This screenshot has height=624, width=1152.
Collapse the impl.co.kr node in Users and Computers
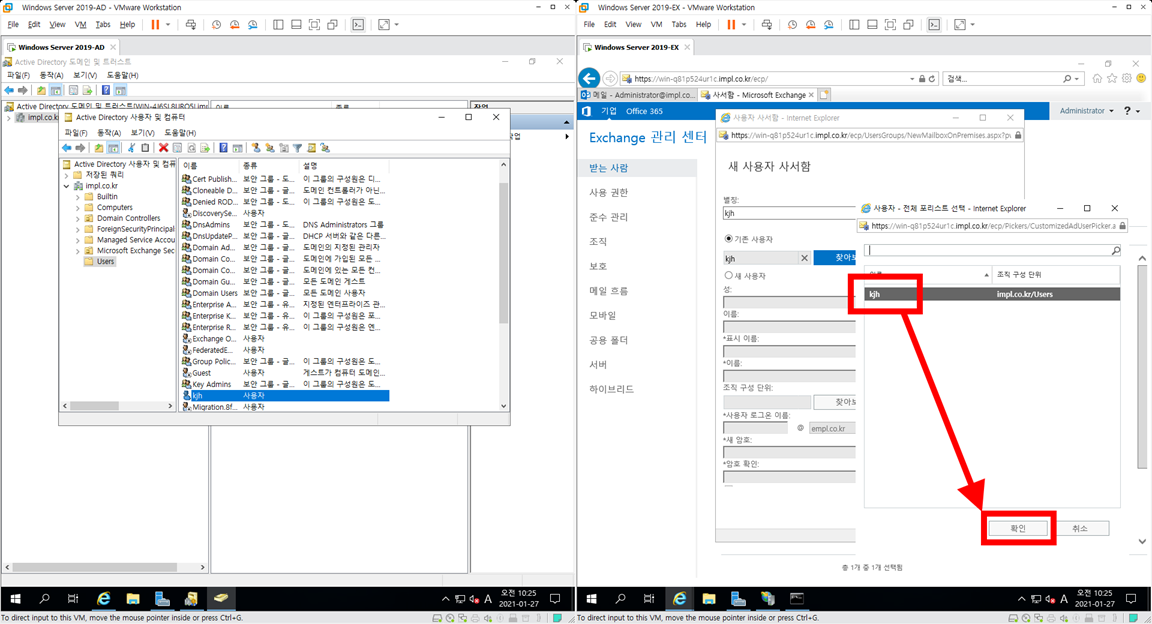[67, 186]
